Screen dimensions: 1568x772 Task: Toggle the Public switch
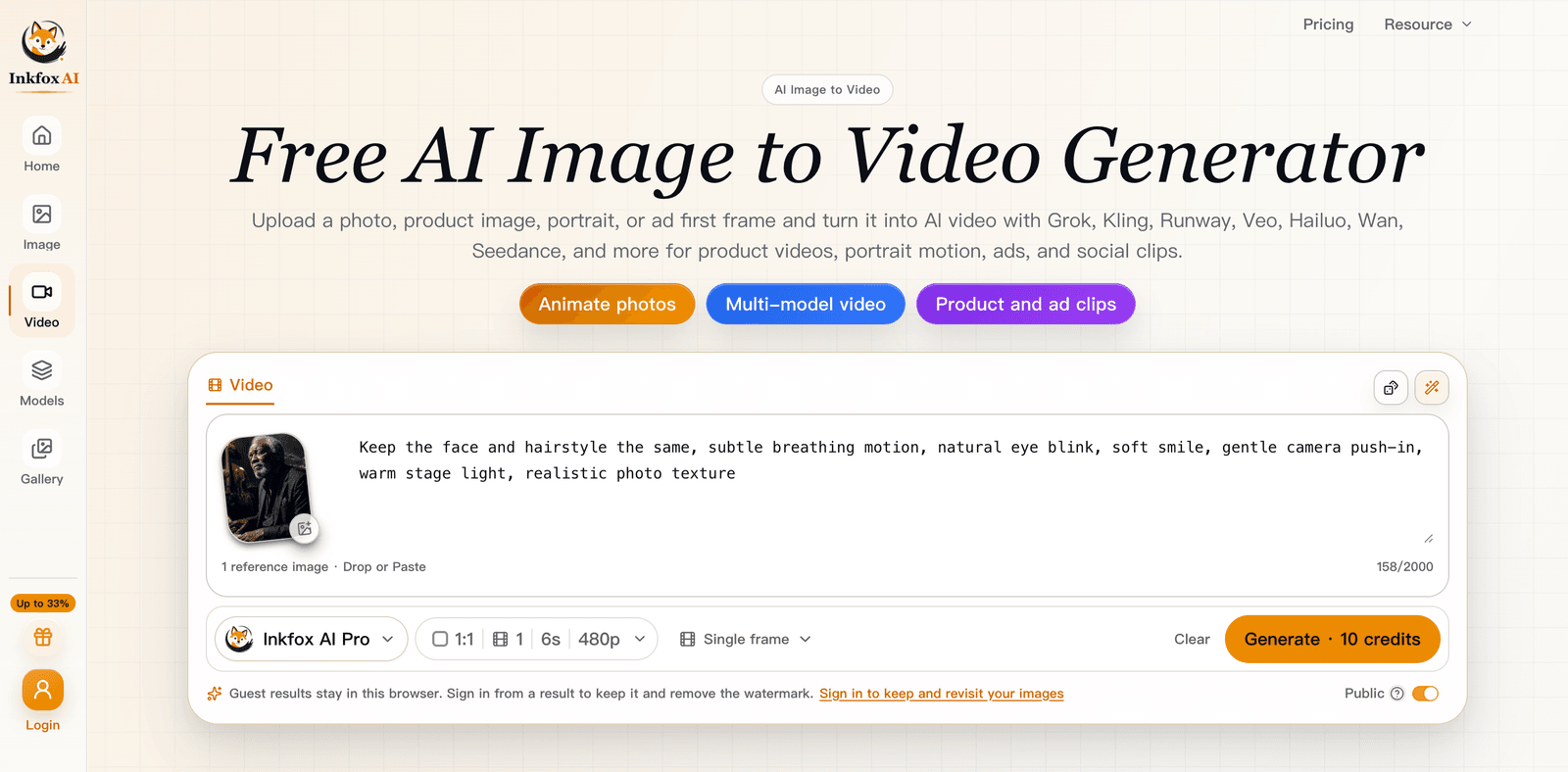(x=1426, y=694)
